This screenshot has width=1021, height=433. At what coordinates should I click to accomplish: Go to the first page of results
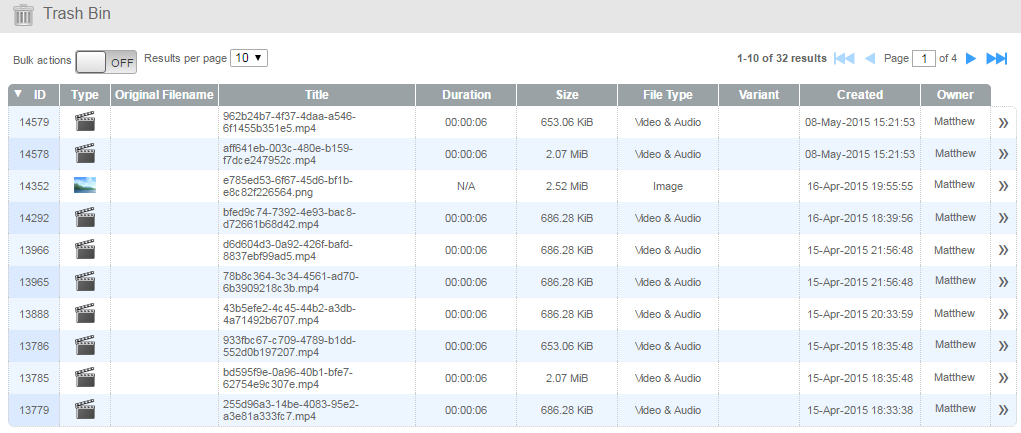pyautogui.click(x=844, y=59)
